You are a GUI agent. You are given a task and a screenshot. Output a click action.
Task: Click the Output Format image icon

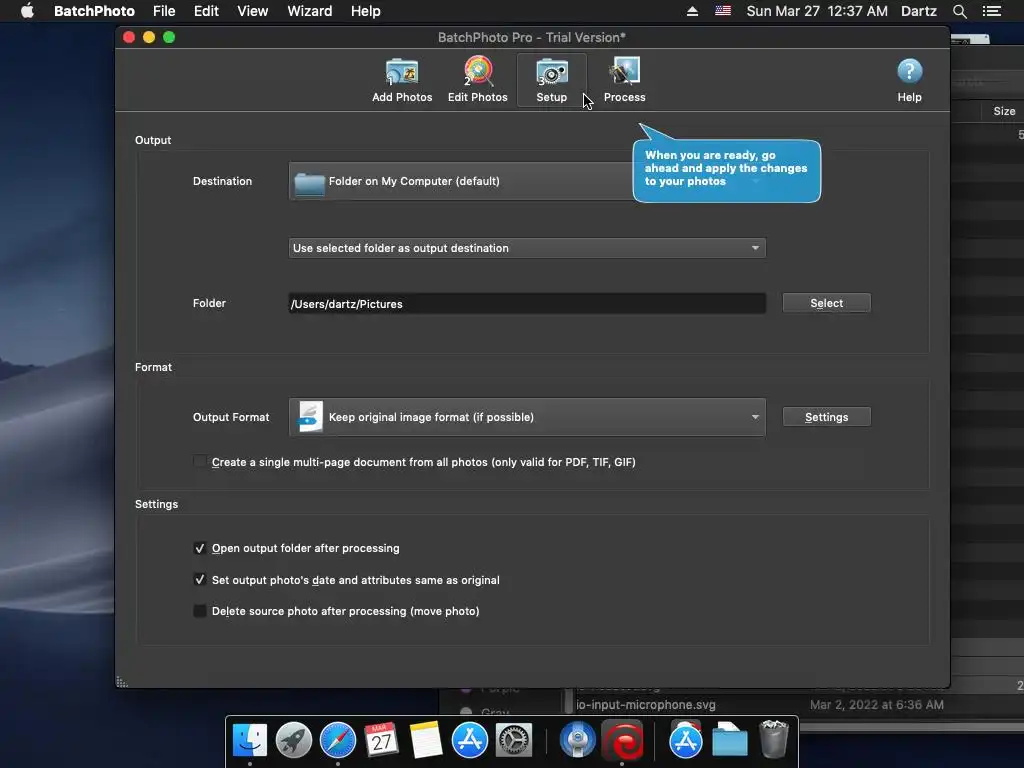point(310,417)
